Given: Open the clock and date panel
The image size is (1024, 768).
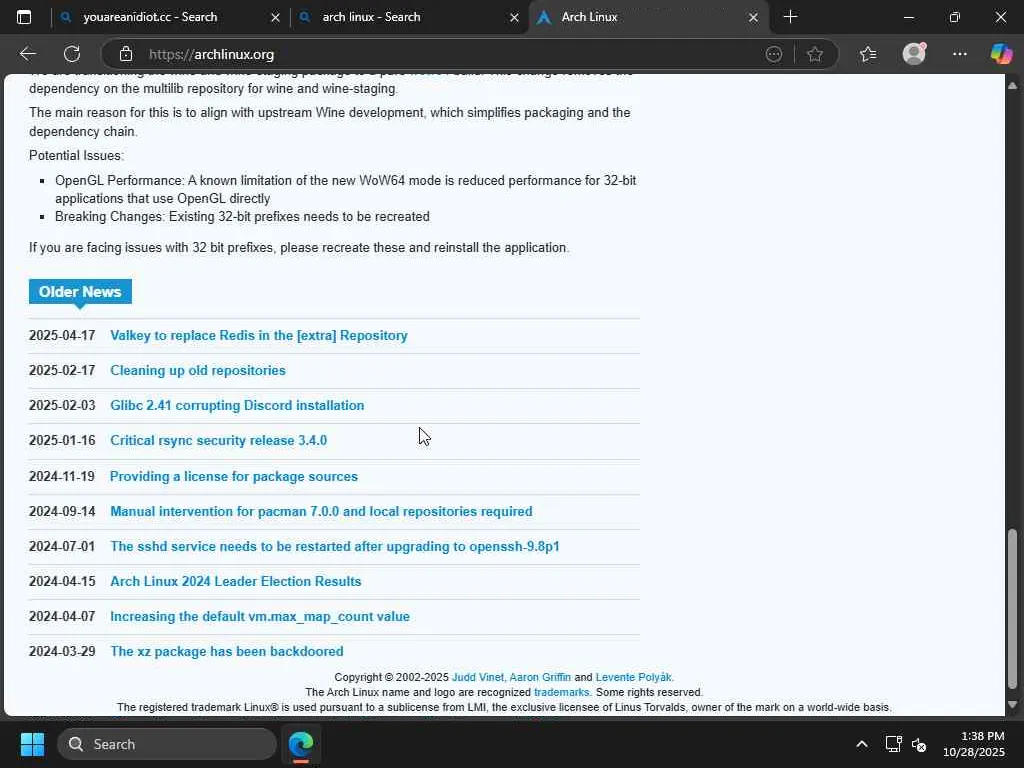Looking at the screenshot, I should click(x=974, y=744).
